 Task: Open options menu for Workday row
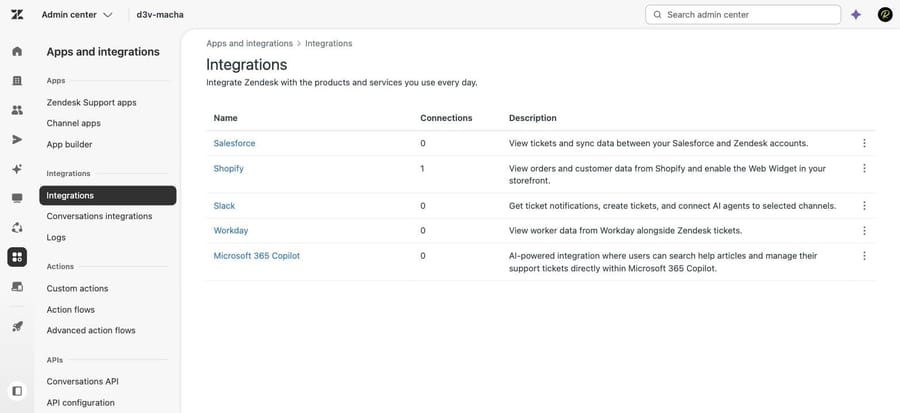pyautogui.click(x=864, y=231)
